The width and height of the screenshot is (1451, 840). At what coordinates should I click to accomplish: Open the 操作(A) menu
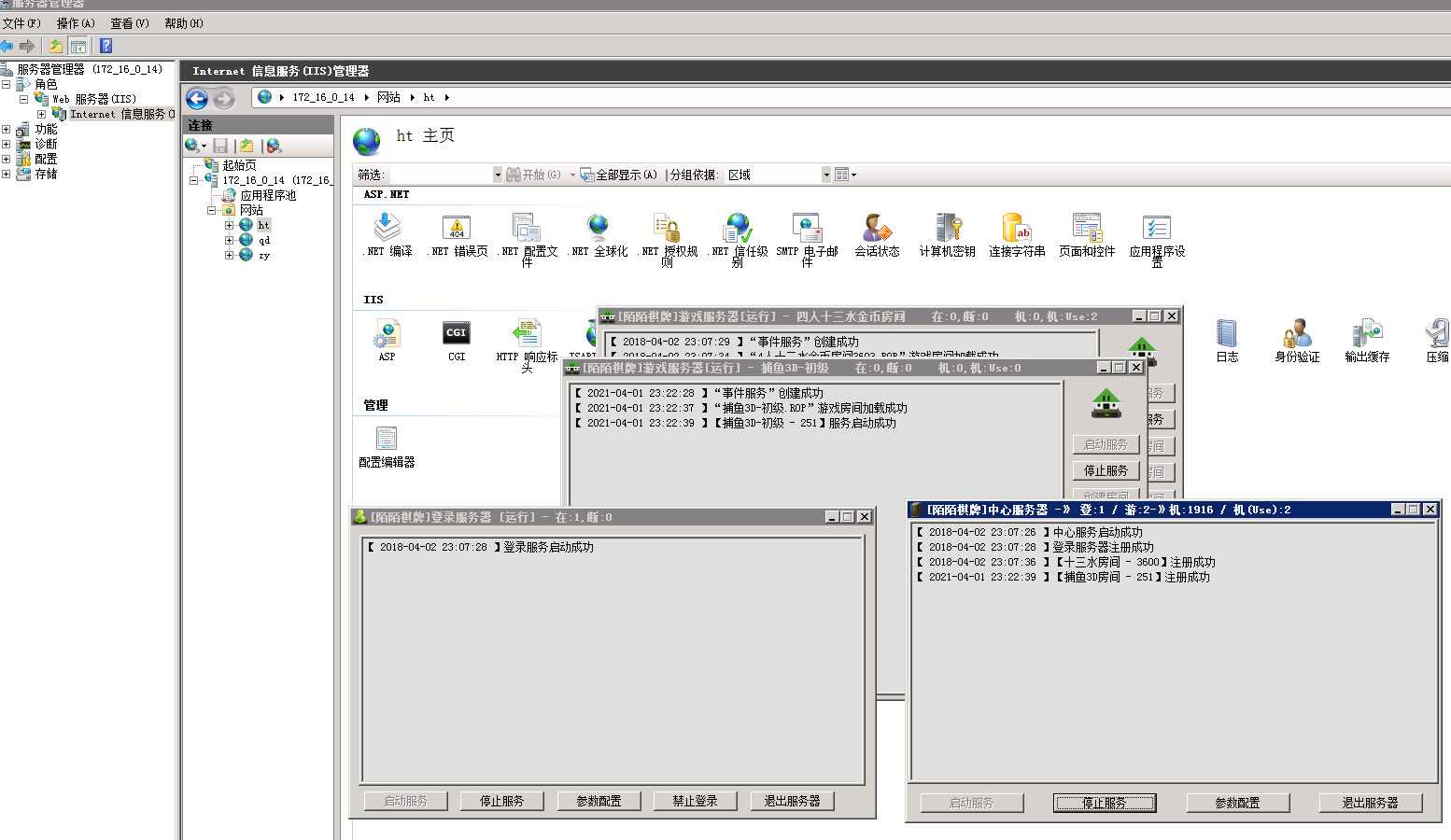click(76, 23)
